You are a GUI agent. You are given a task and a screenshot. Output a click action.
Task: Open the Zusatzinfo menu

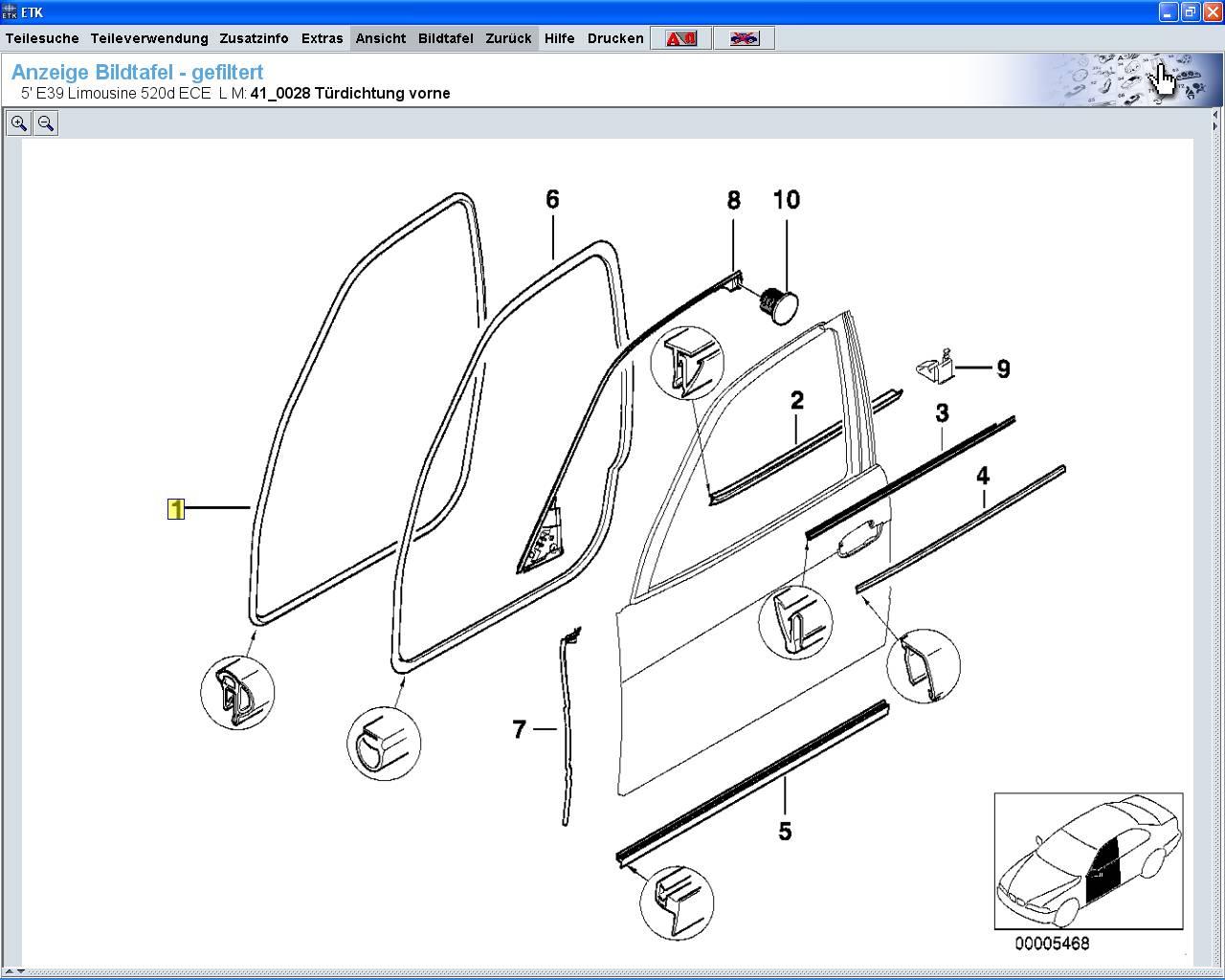(x=254, y=38)
